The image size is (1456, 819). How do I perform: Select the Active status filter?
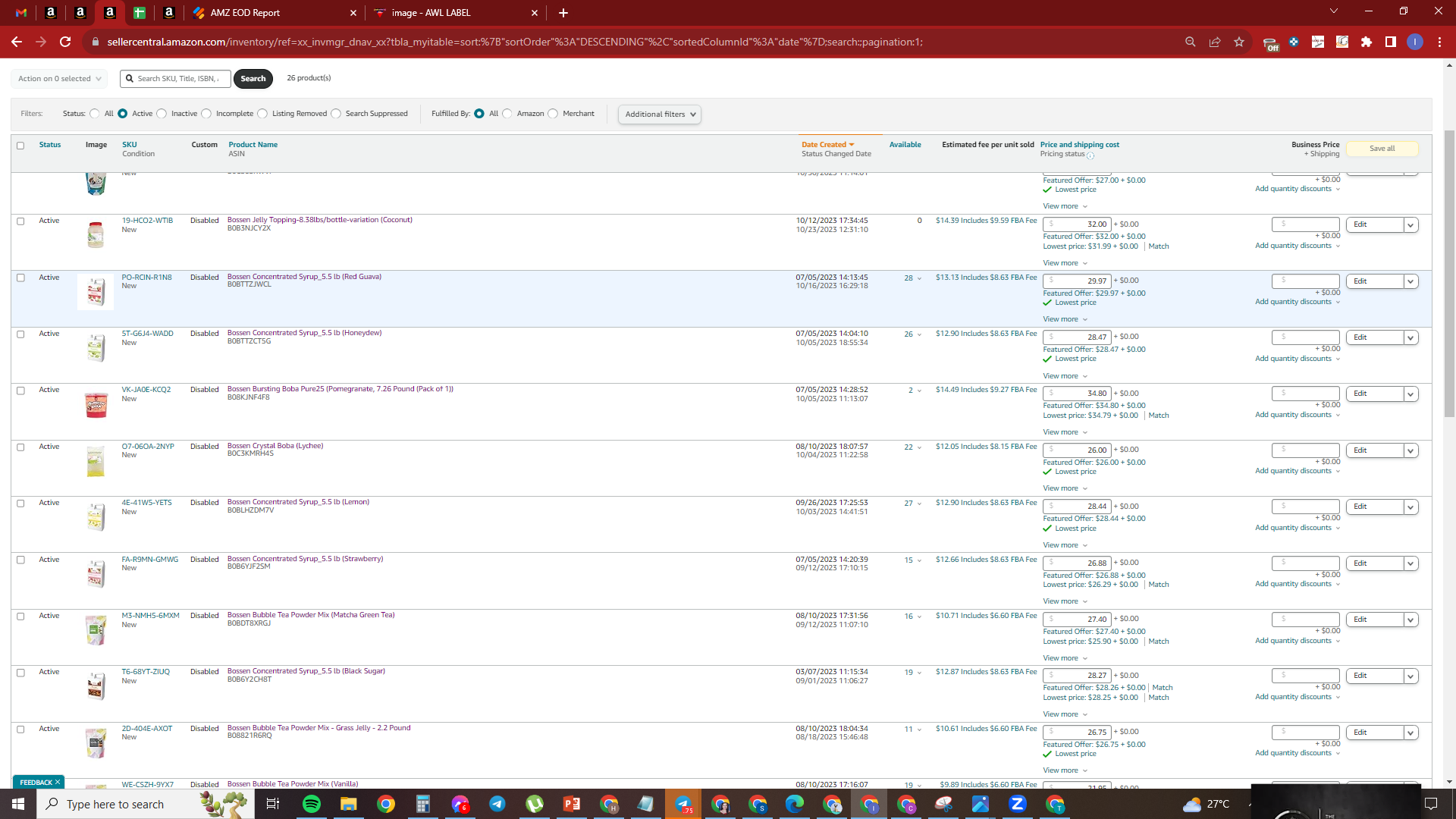(x=123, y=114)
